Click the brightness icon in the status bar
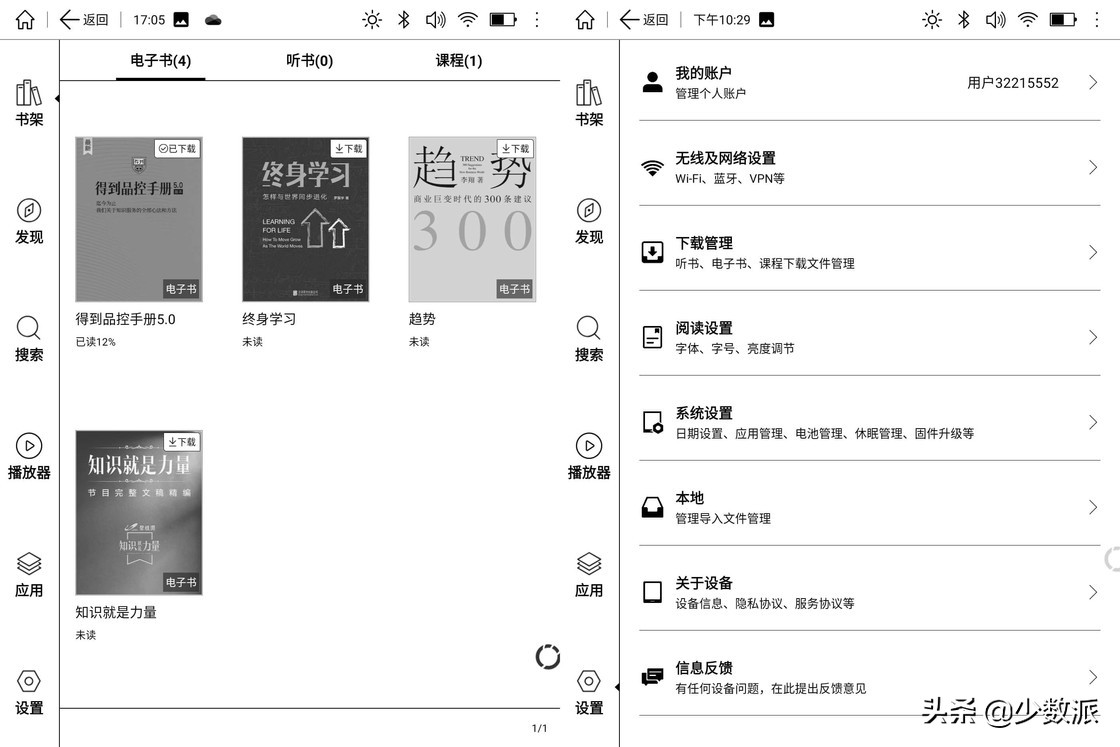Viewport: 1120px width, 747px height. [372, 18]
